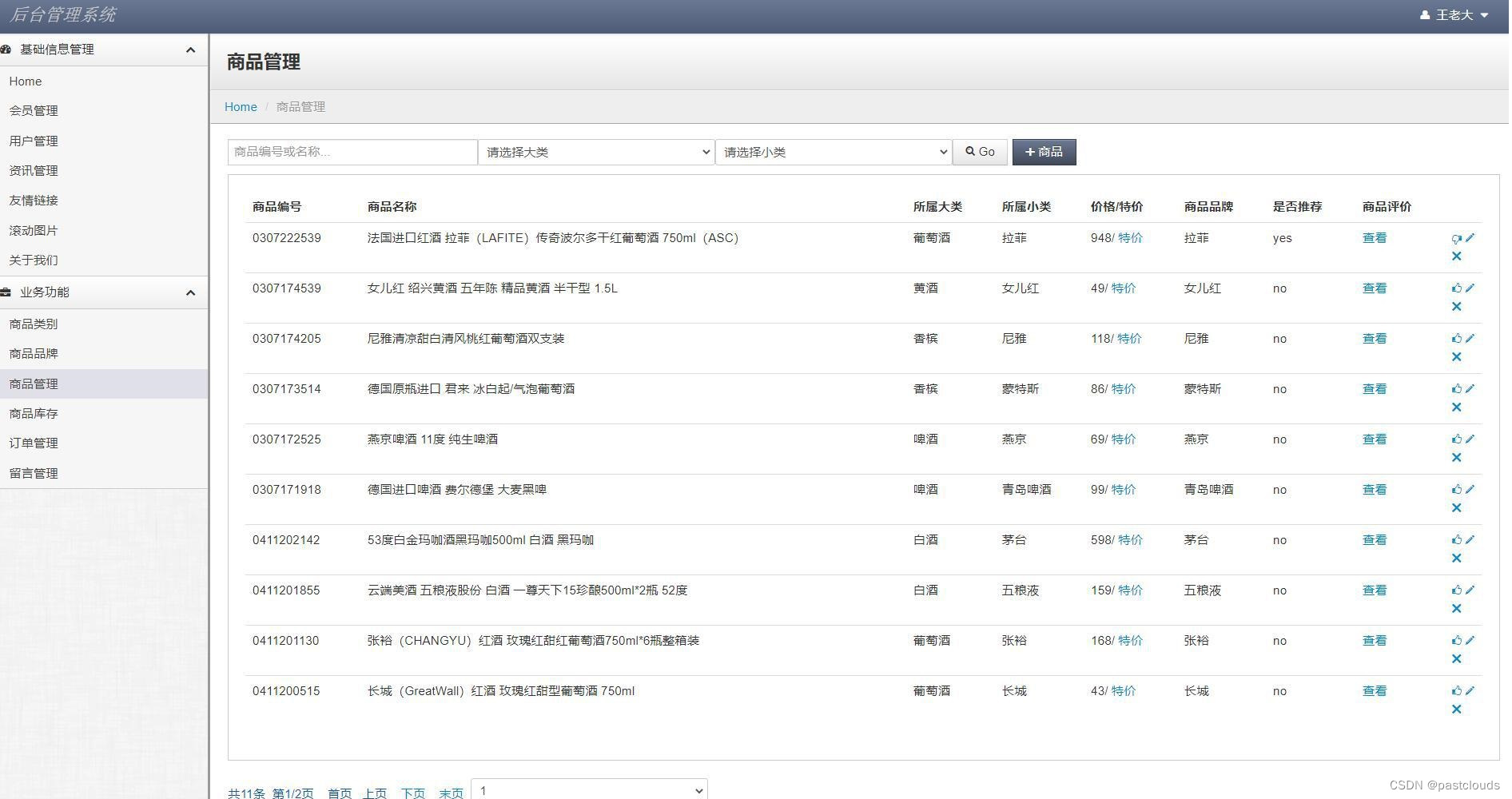
Task: Toggle thumbs-up for the 五粮液 product
Action: pyautogui.click(x=1457, y=590)
